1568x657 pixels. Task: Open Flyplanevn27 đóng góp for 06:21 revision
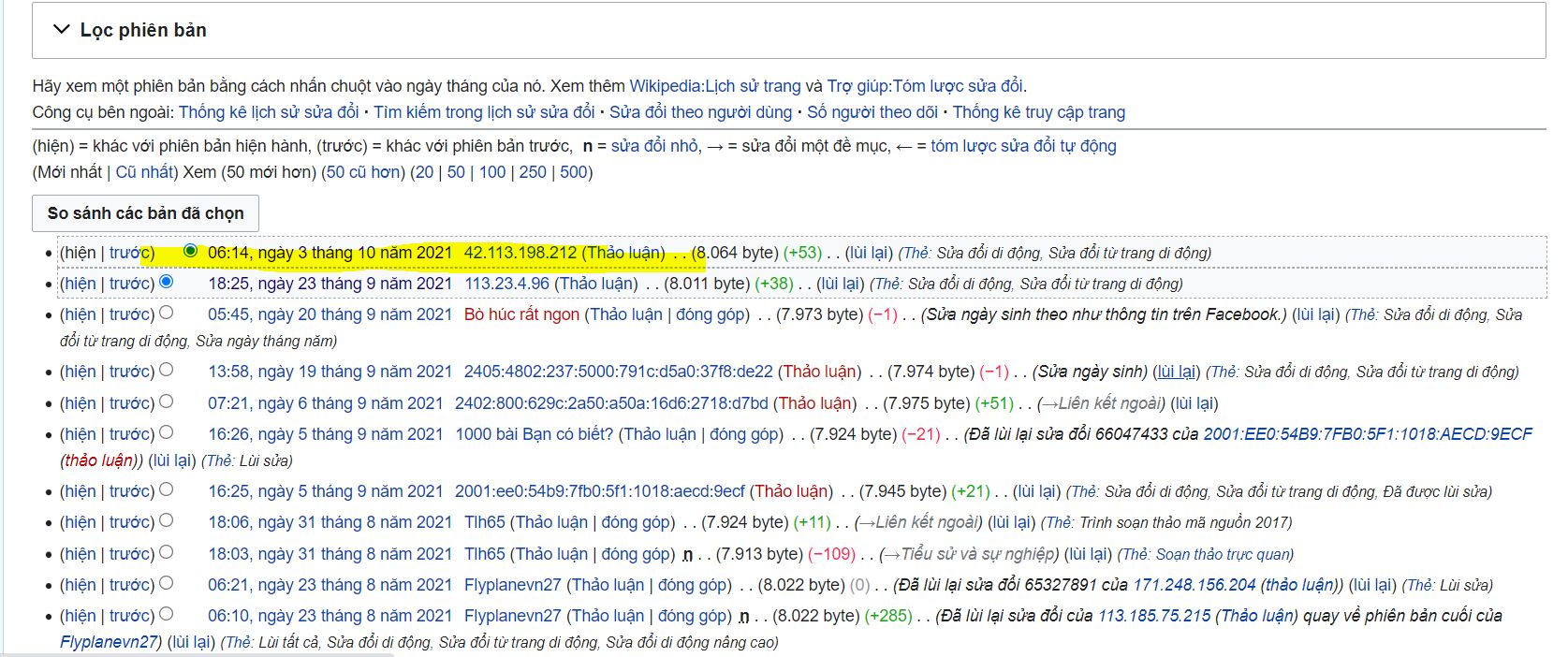coord(693,585)
